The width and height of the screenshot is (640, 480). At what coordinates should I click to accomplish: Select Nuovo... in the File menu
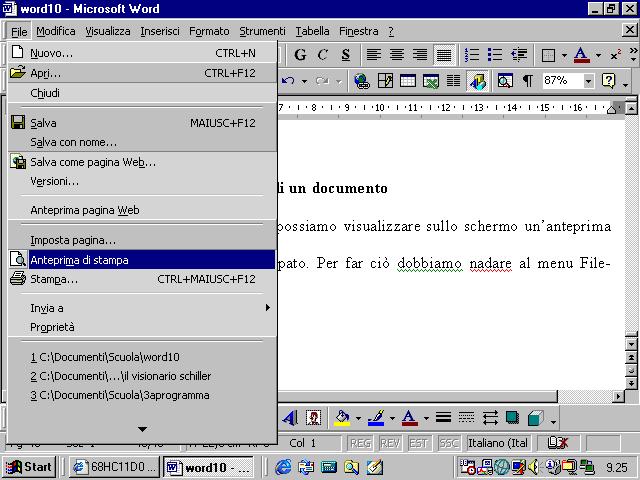tap(142, 53)
